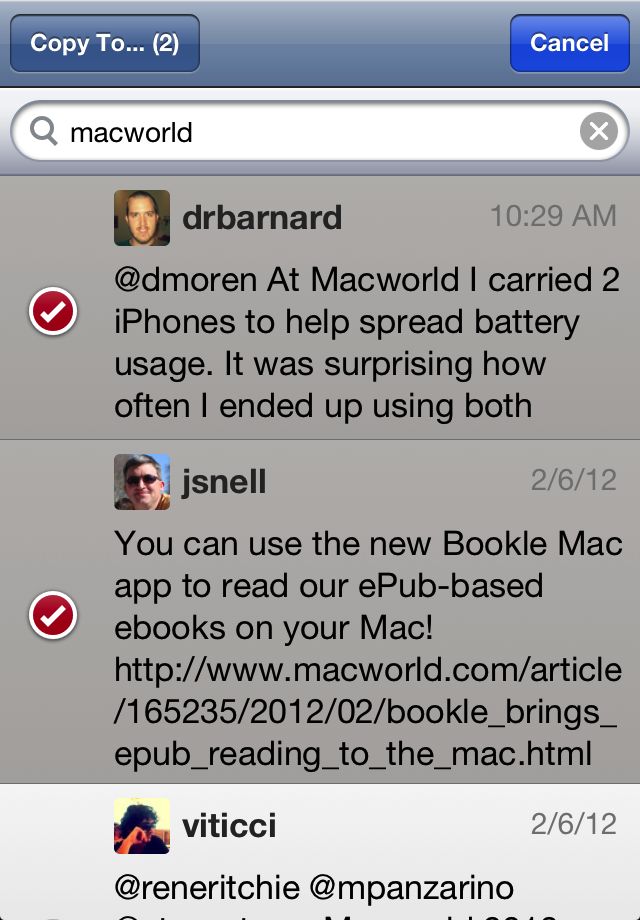The width and height of the screenshot is (640, 920).
Task: Open viticci's profile avatar
Action: [142, 826]
